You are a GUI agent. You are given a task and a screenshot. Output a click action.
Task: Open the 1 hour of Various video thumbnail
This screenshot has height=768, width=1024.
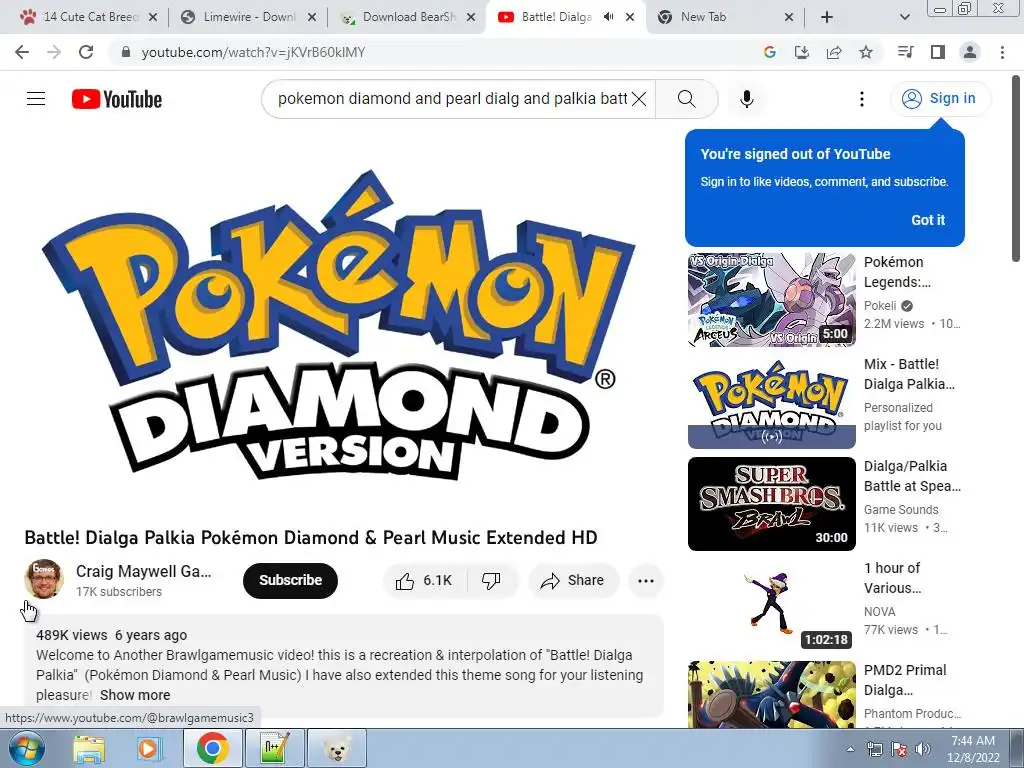point(771,606)
